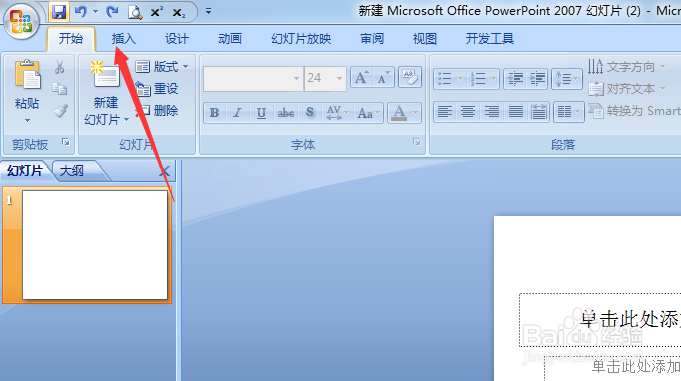Increase the list indent level

tap(538, 79)
